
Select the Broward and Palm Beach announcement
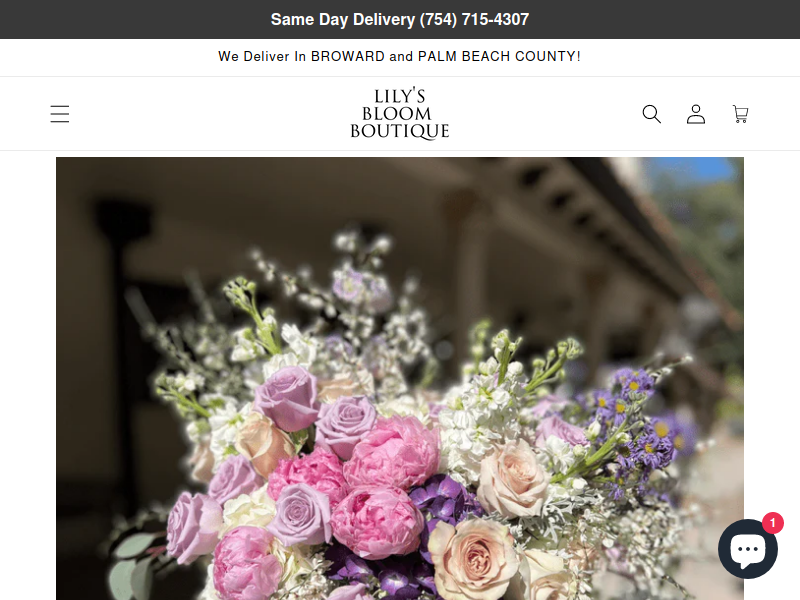point(399,56)
